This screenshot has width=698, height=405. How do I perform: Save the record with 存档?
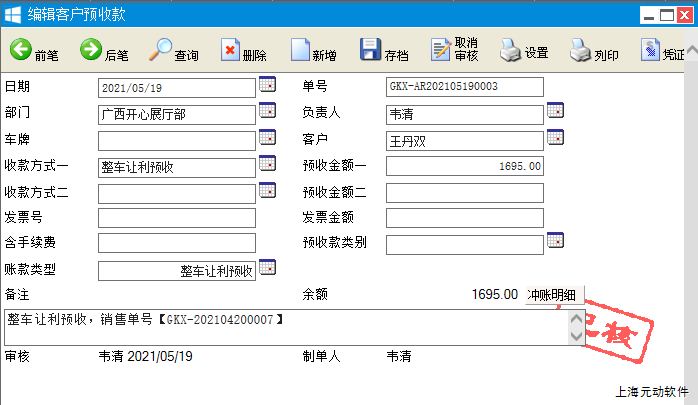tap(383, 51)
